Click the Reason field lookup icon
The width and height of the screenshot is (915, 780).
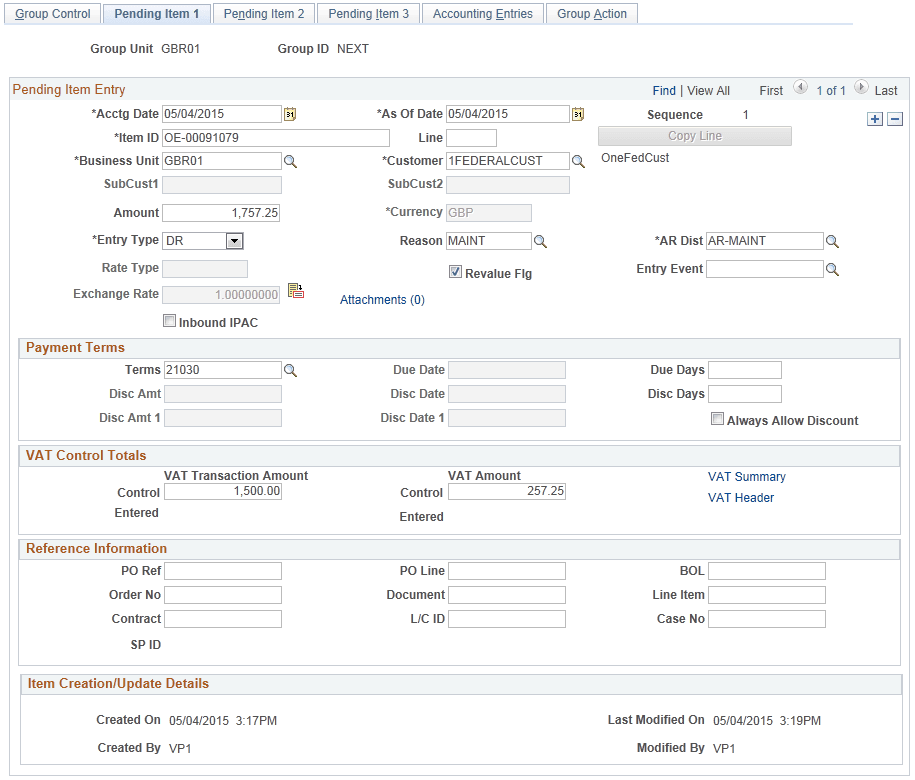tap(541, 240)
